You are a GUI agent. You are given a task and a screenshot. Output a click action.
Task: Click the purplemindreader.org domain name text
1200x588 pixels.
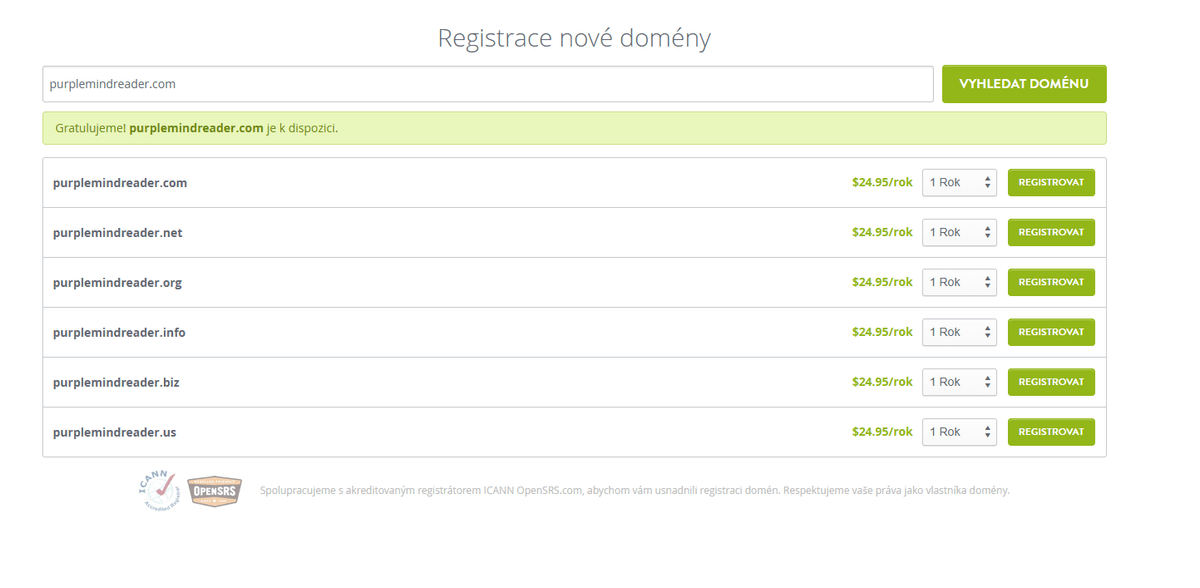coord(117,283)
